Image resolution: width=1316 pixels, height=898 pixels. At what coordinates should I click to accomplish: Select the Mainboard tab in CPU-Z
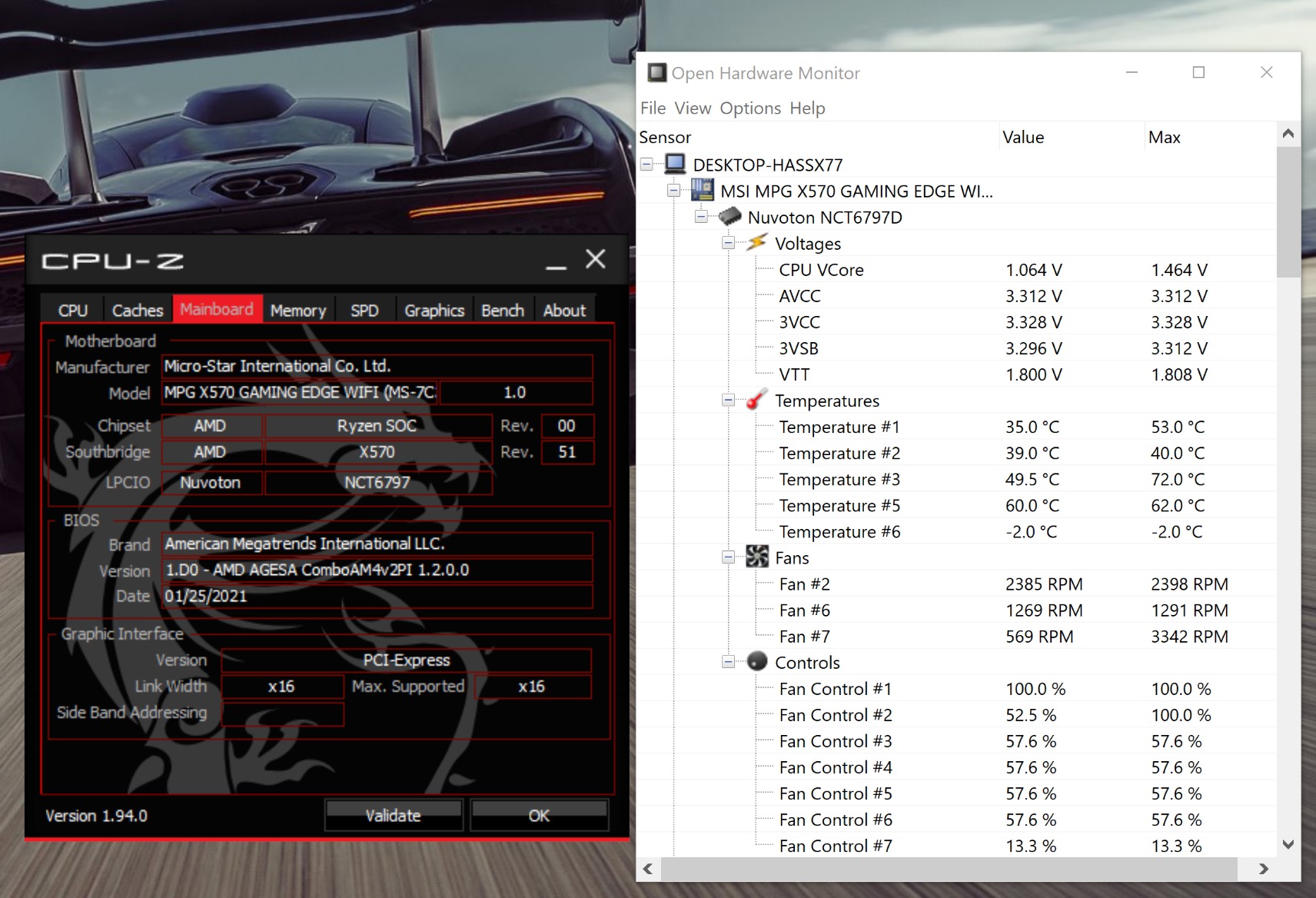(218, 309)
